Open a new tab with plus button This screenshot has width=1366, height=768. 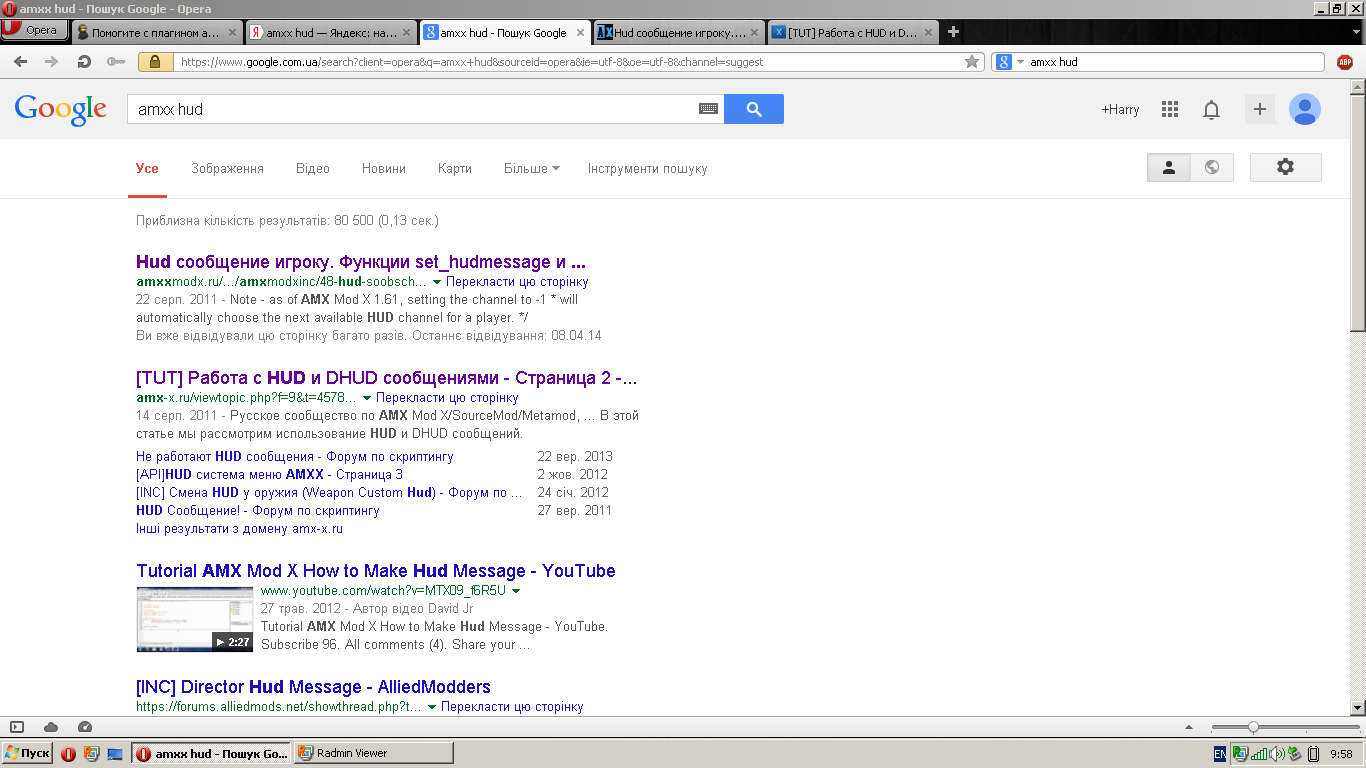click(953, 32)
